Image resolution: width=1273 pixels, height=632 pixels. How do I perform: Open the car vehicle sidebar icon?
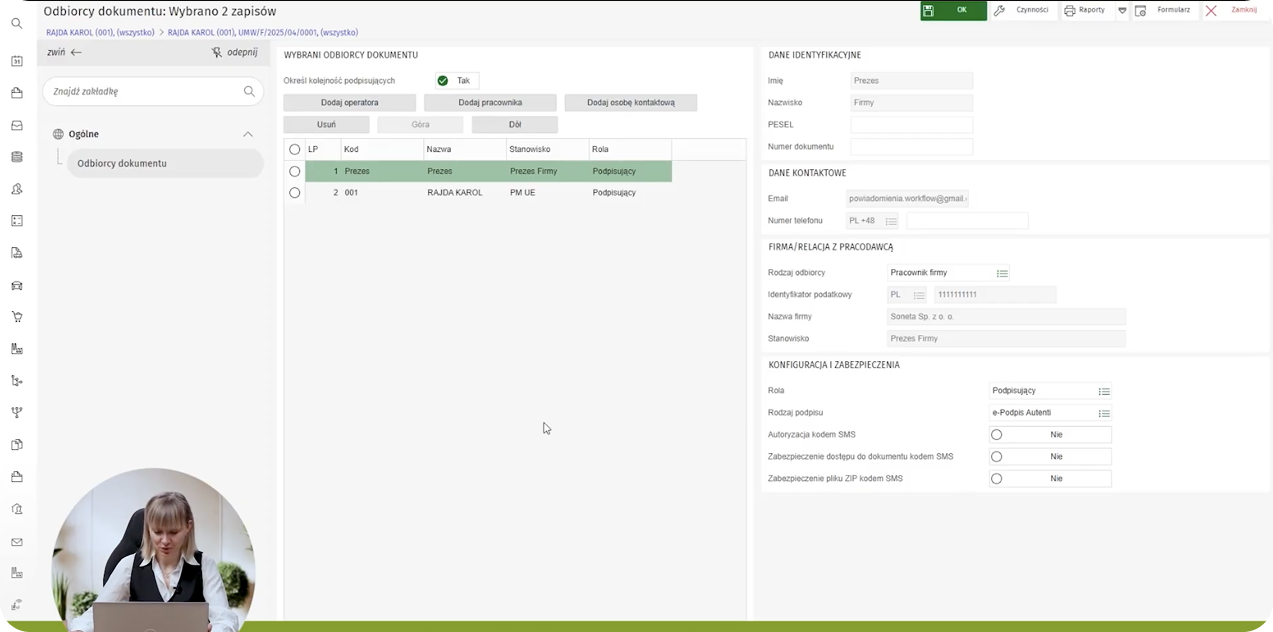[x=16, y=285]
